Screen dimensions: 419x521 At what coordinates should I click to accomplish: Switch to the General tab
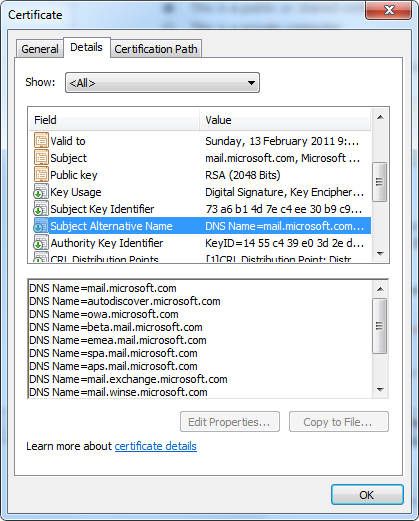point(40,49)
